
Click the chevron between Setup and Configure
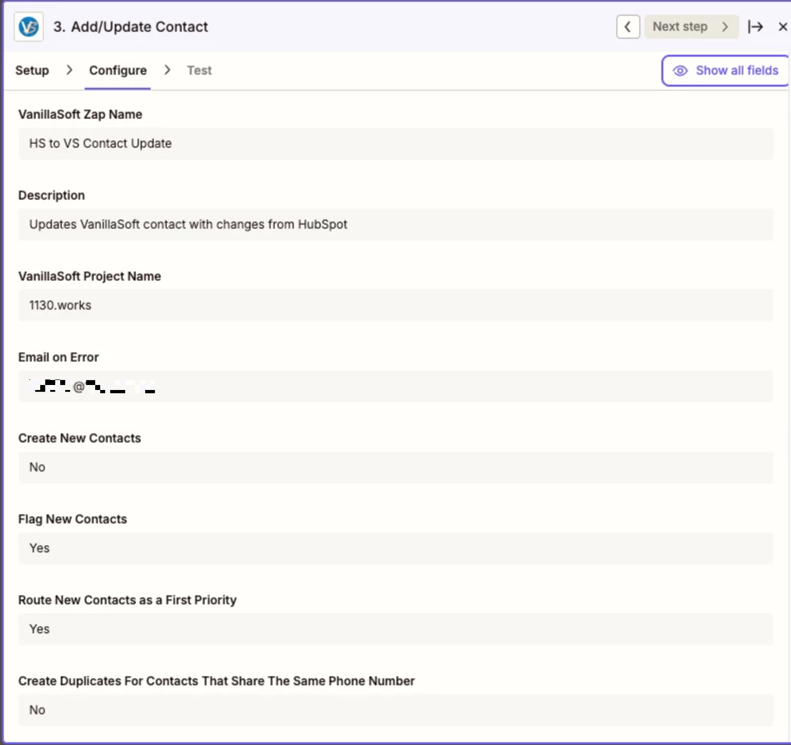69,71
